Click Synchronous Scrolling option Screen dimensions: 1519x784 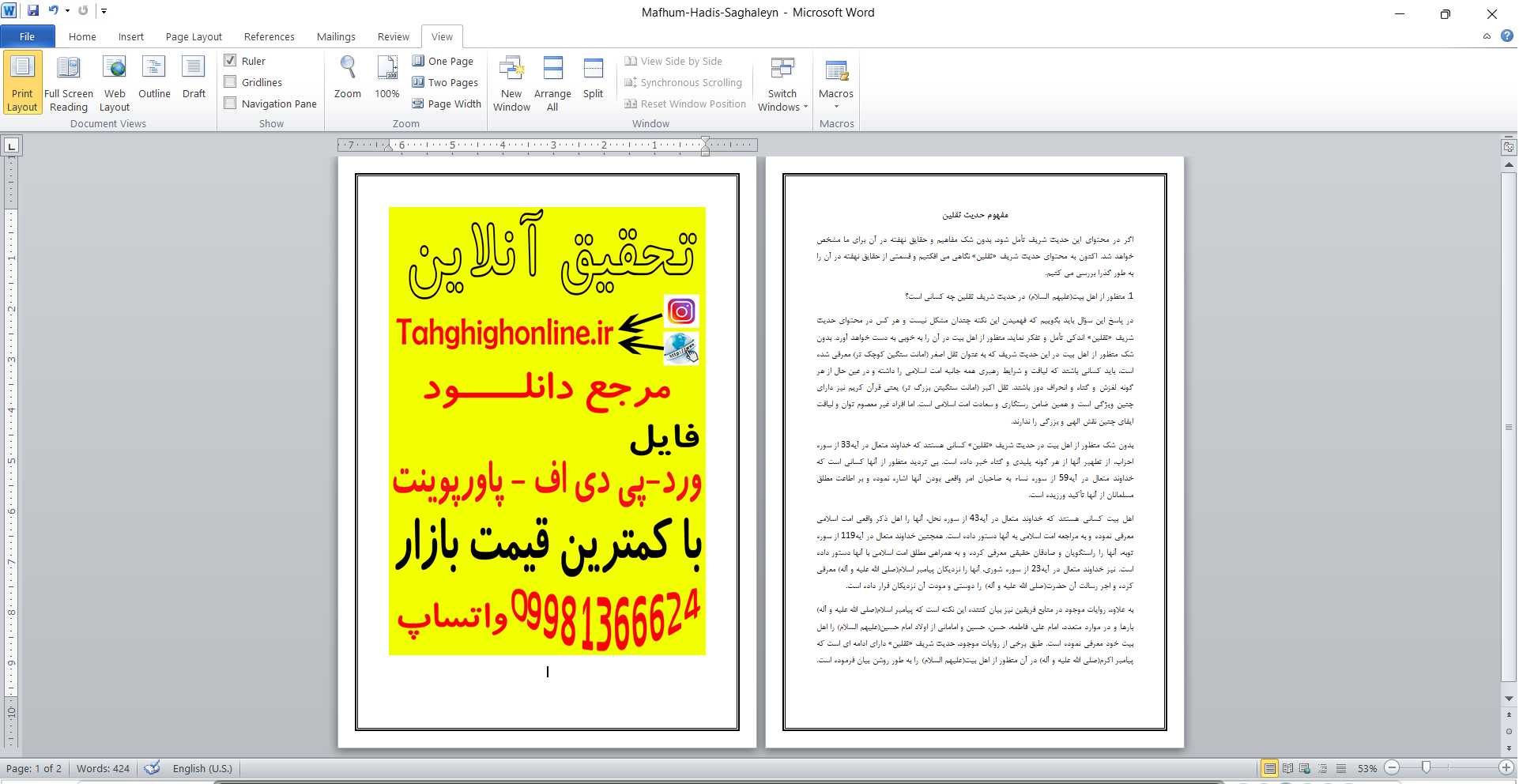pos(684,82)
